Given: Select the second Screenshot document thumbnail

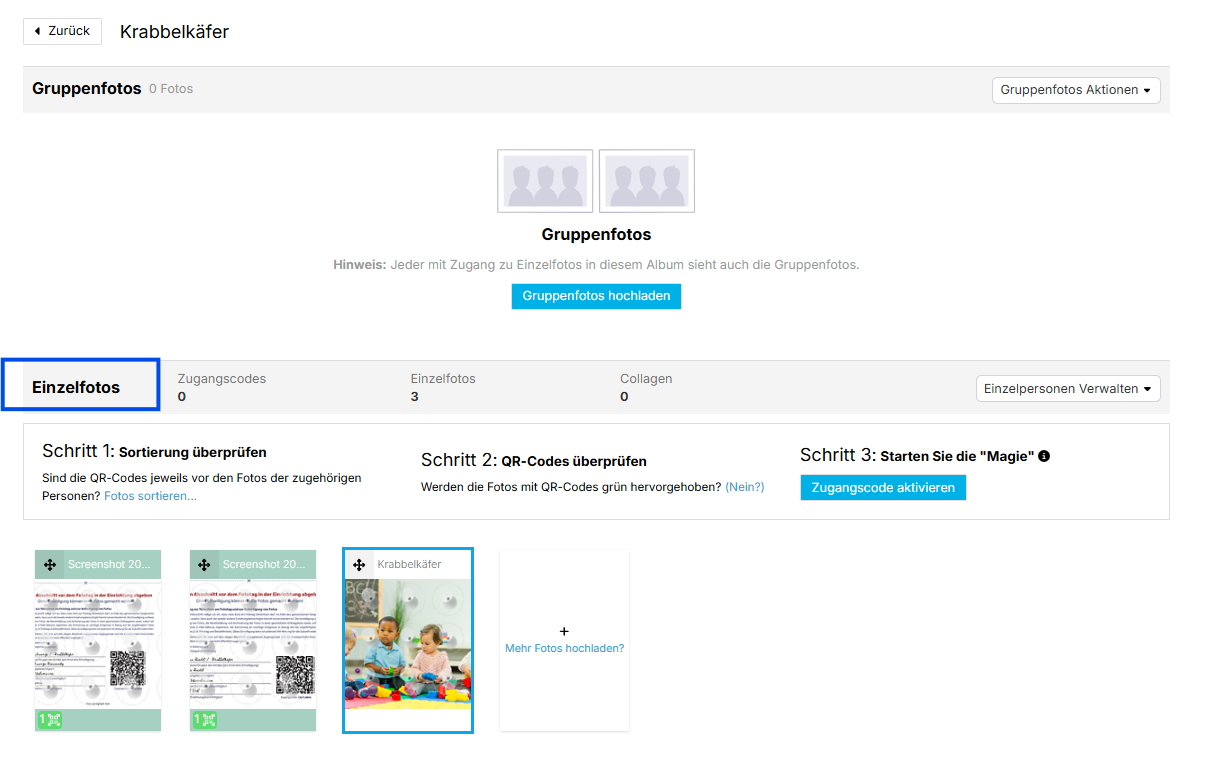Looking at the screenshot, I should tap(253, 645).
